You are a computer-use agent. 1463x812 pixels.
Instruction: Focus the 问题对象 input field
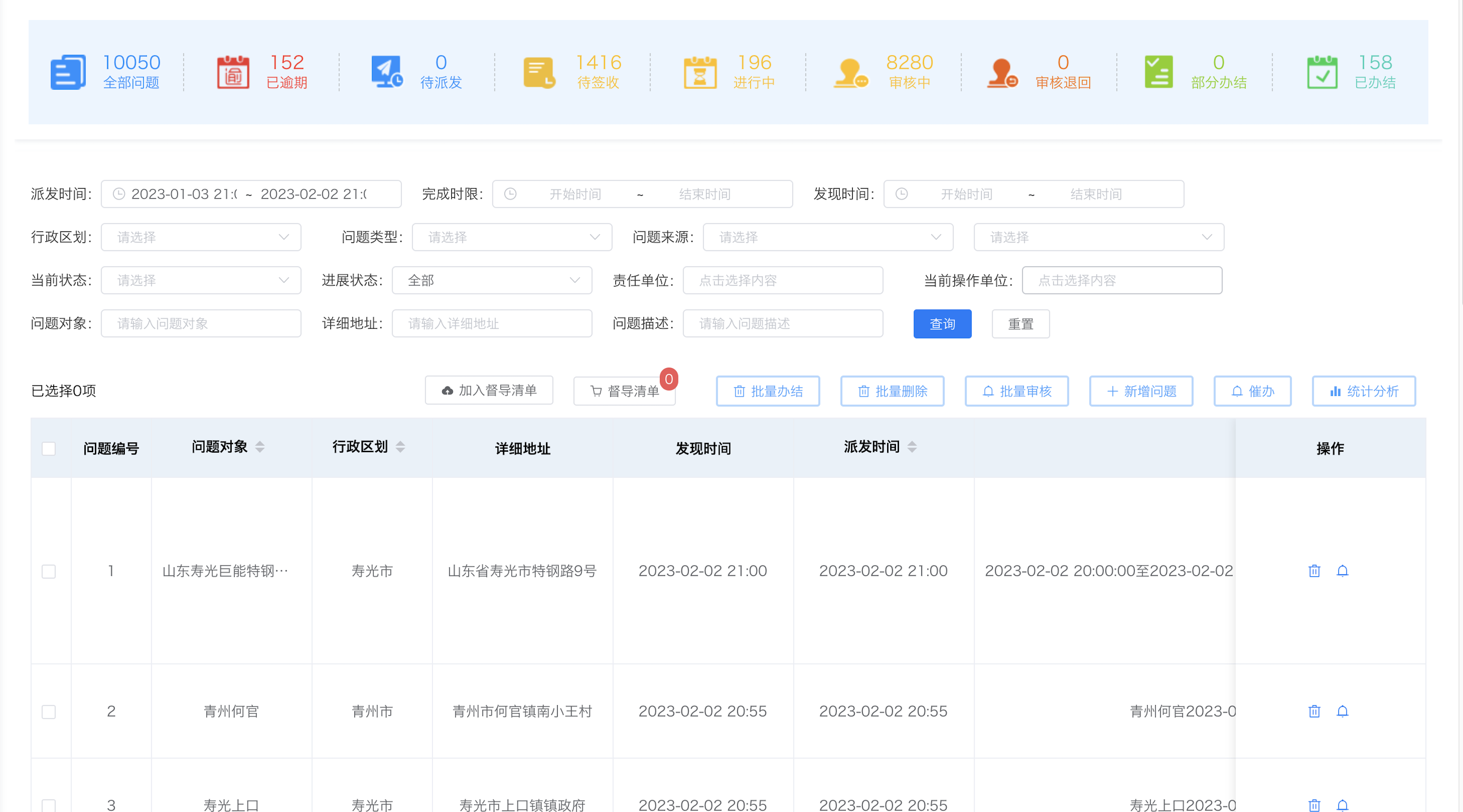click(201, 324)
